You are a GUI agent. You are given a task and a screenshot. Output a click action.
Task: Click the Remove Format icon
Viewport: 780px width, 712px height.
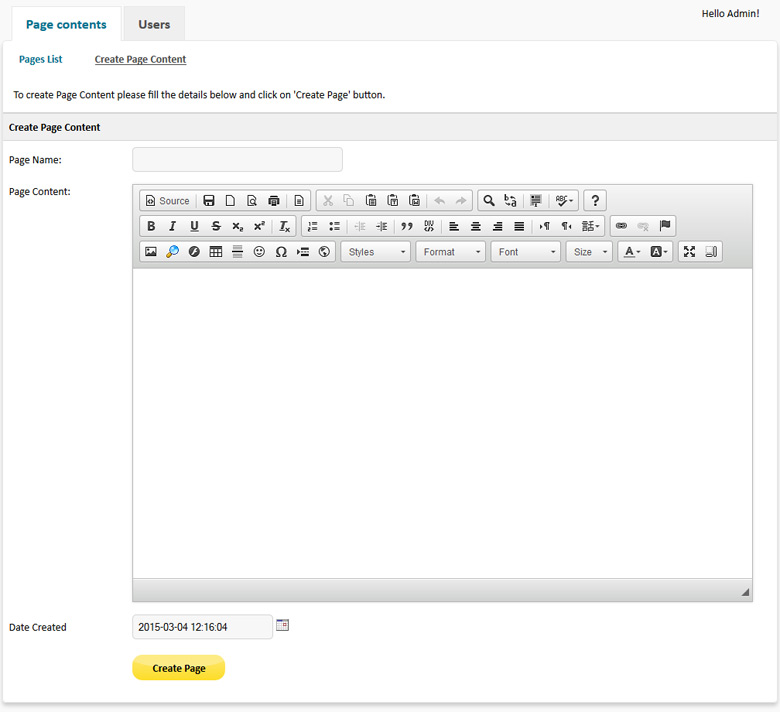285,226
